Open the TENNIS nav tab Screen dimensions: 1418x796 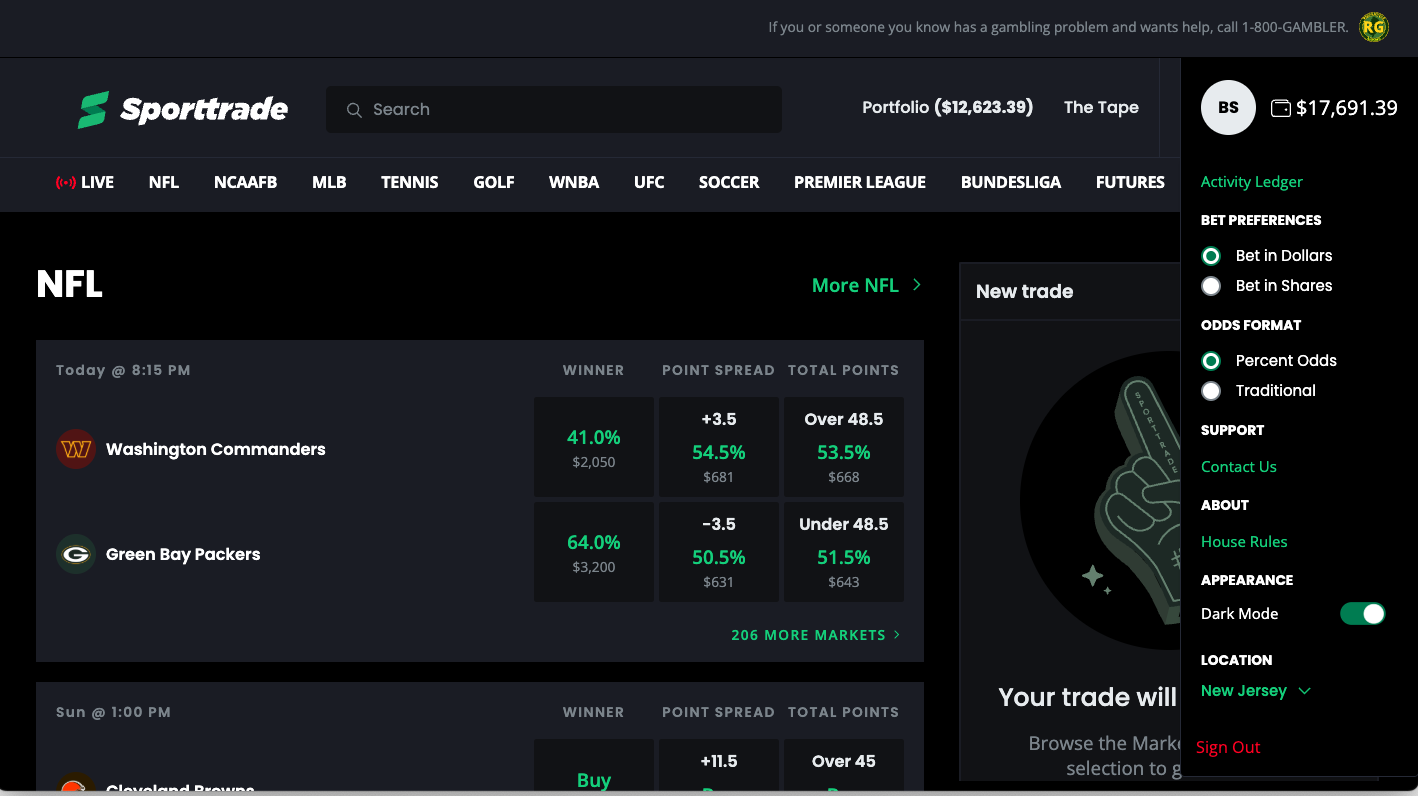point(410,183)
